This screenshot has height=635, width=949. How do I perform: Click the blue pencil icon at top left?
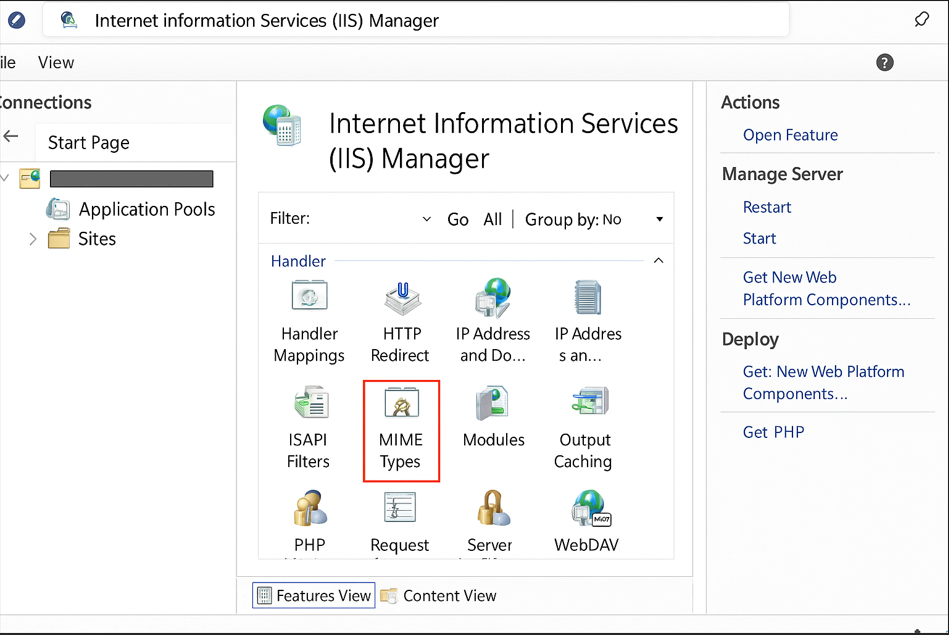pyautogui.click(x=16, y=20)
